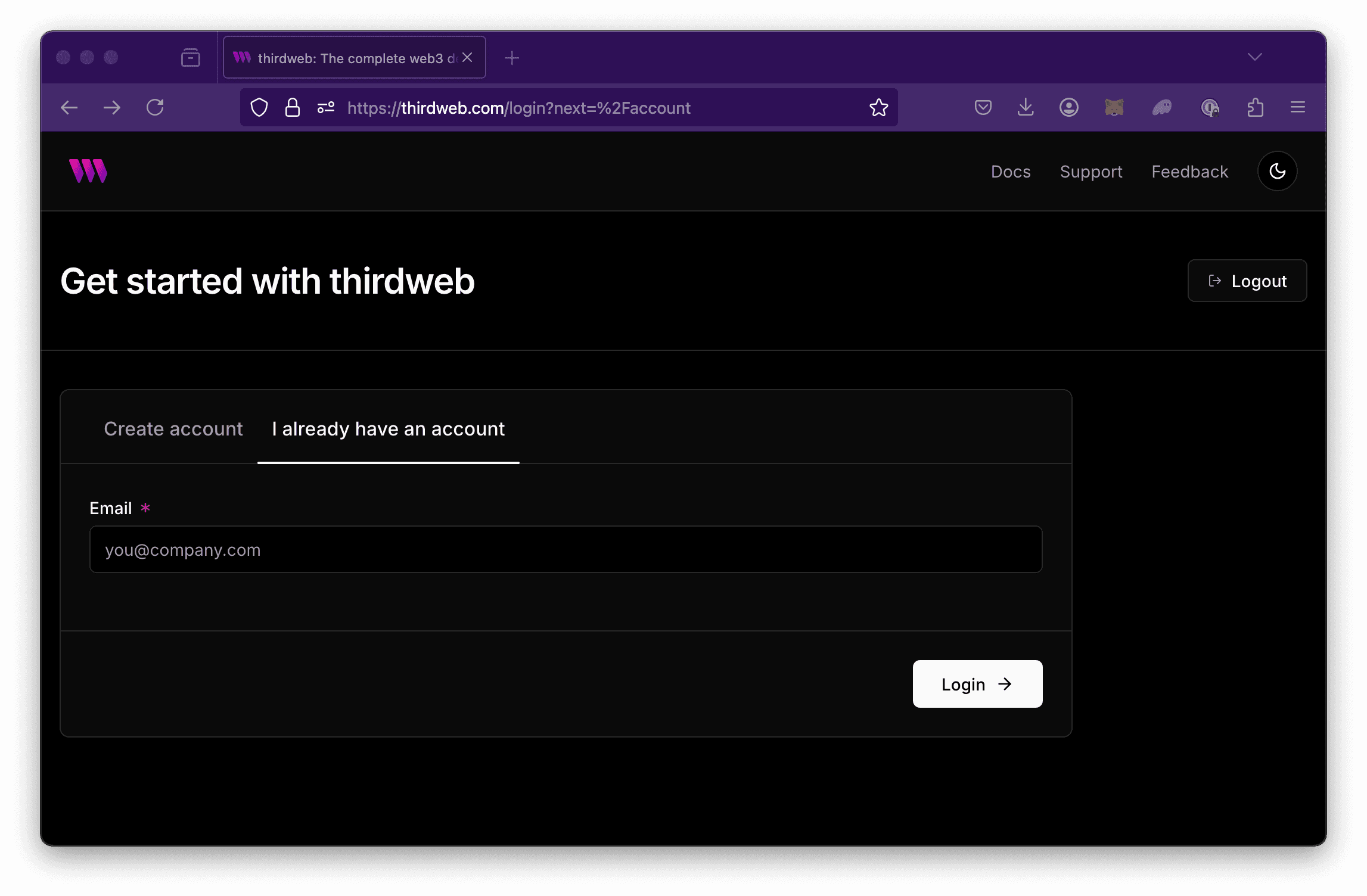This screenshot has height=896, width=1367.
Task: Click the tracking protection shield icon
Action: [x=259, y=108]
